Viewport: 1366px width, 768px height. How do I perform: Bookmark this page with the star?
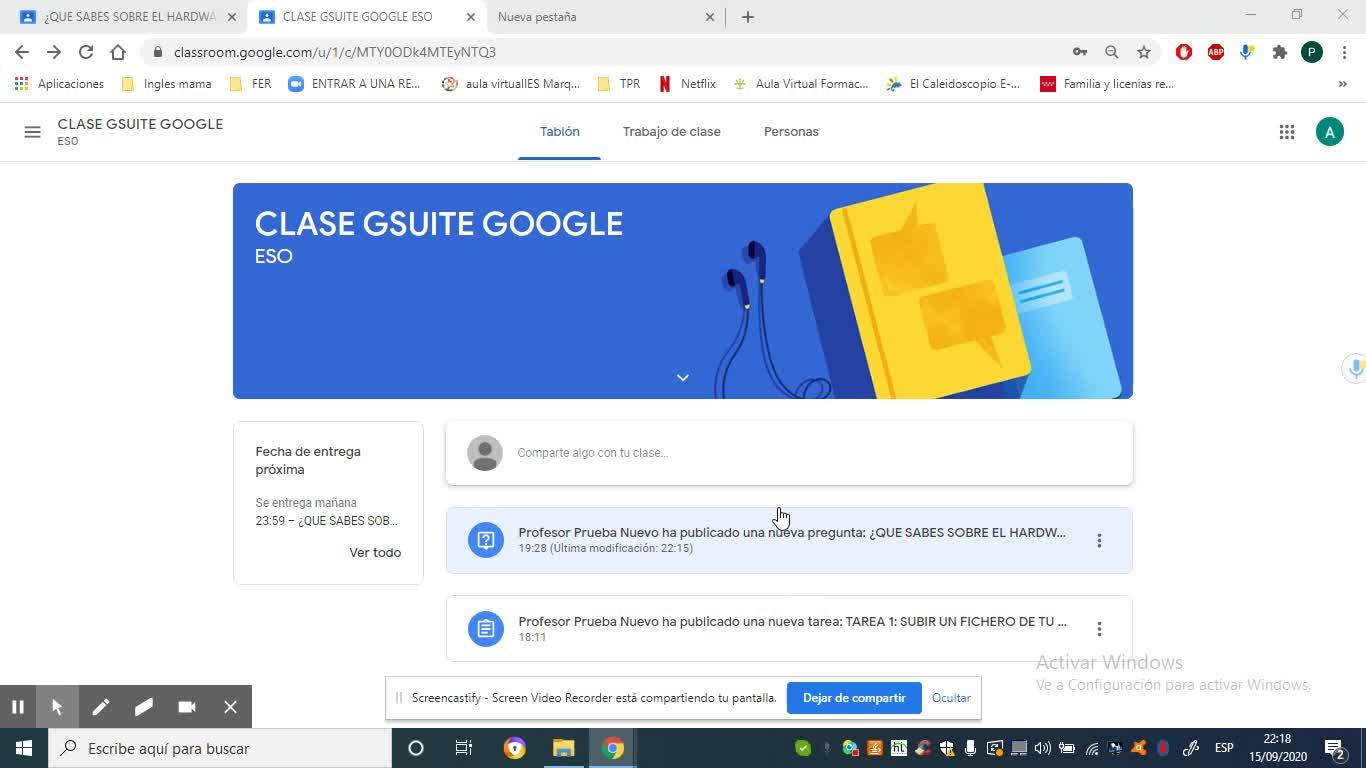click(1144, 52)
